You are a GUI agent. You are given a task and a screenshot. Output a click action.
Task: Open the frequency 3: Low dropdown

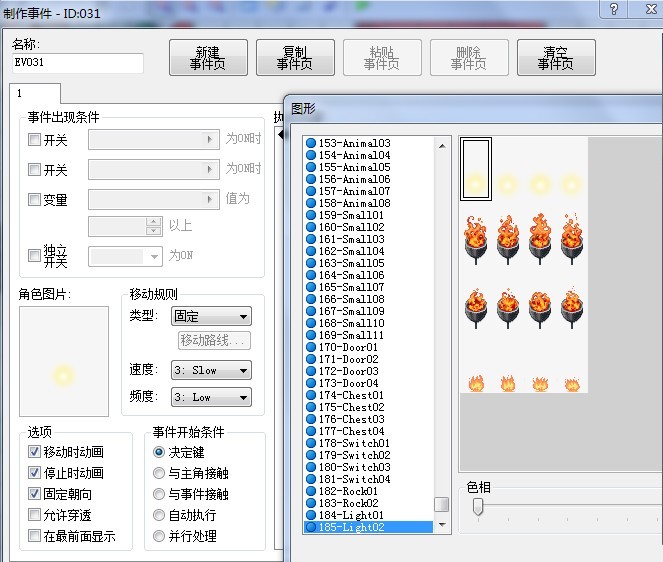pyautogui.click(x=211, y=397)
